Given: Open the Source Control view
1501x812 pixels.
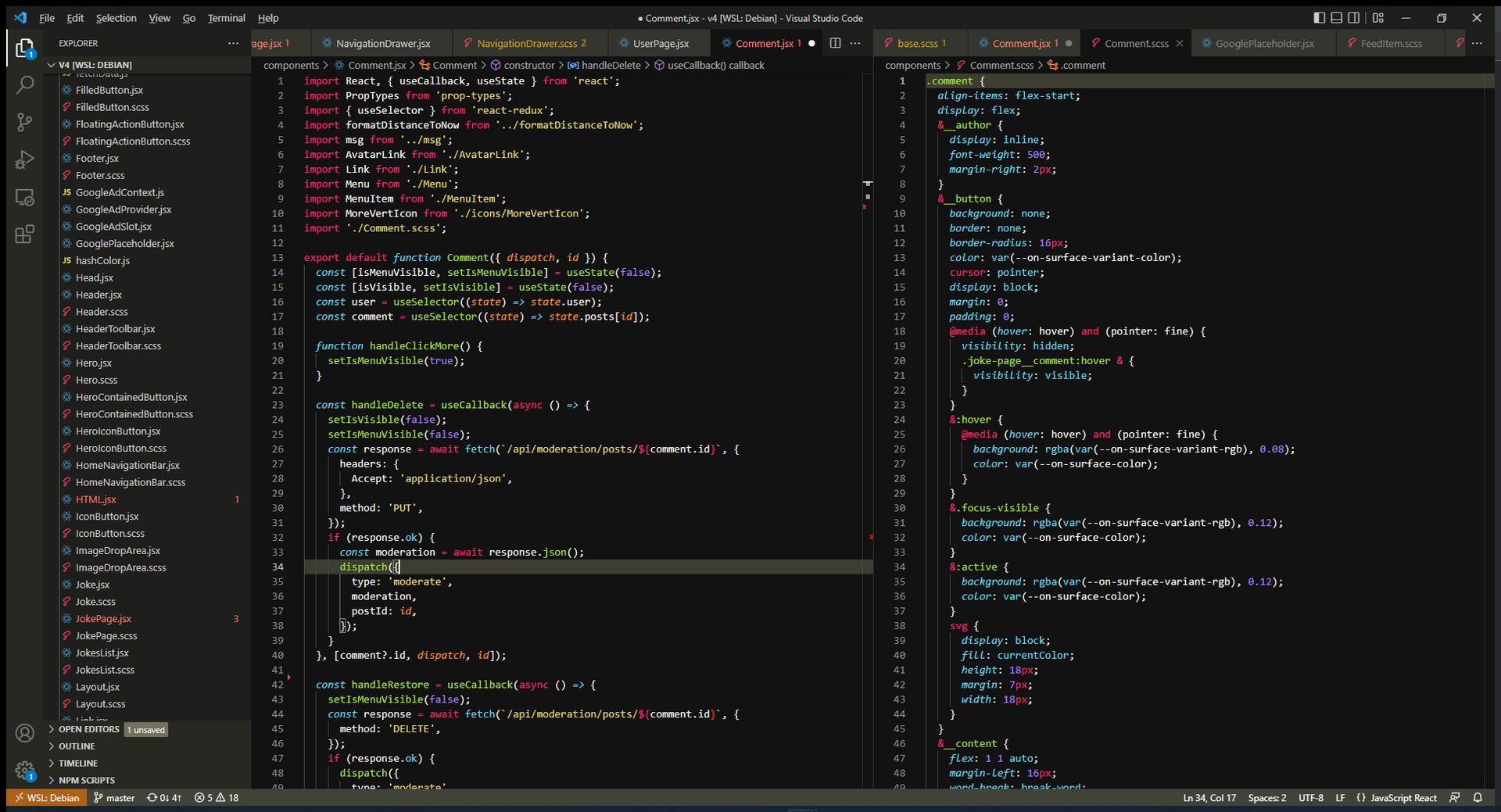Looking at the screenshot, I should click(x=25, y=123).
